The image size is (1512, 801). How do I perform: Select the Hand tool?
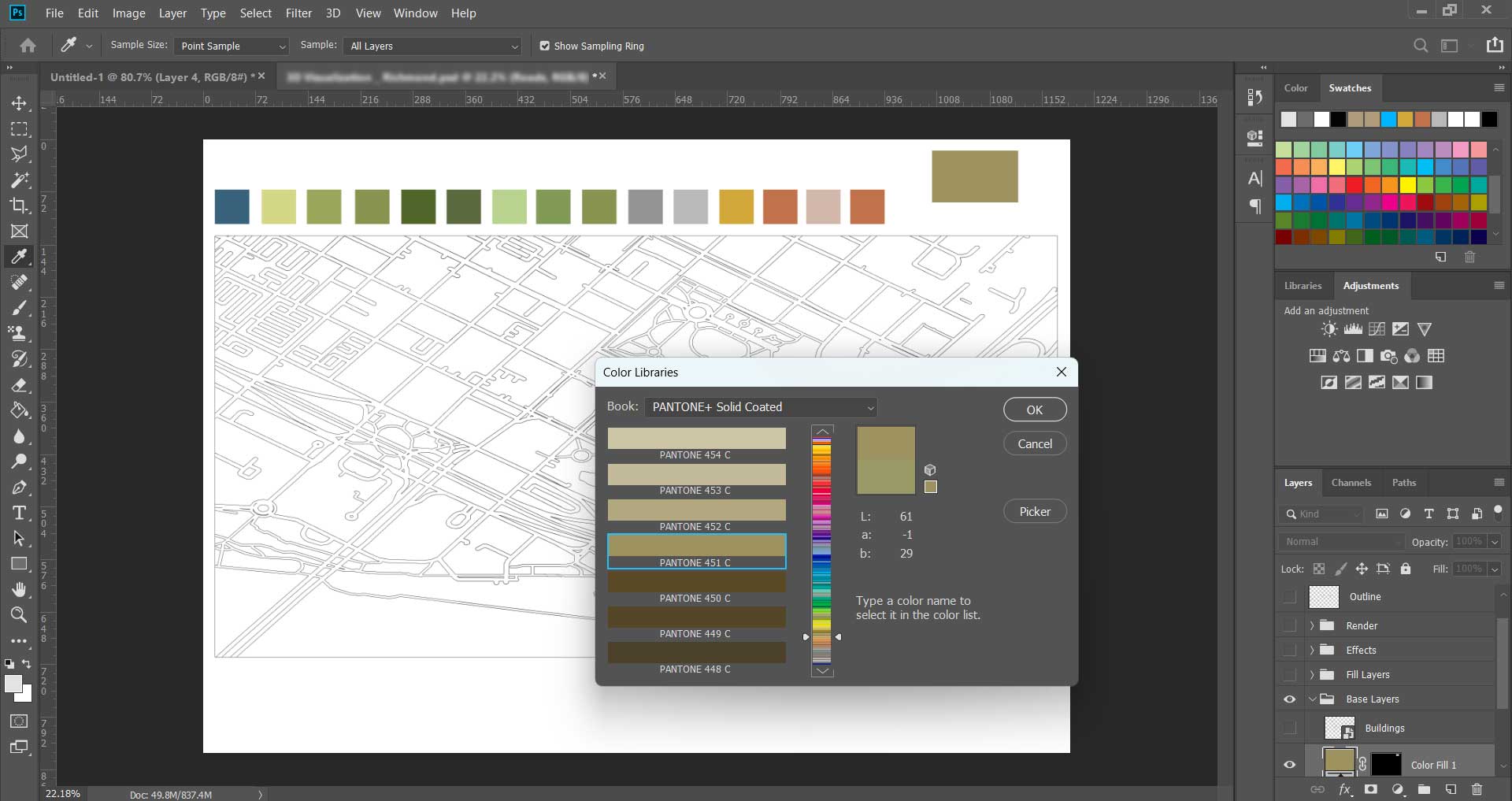pyautogui.click(x=19, y=589)
